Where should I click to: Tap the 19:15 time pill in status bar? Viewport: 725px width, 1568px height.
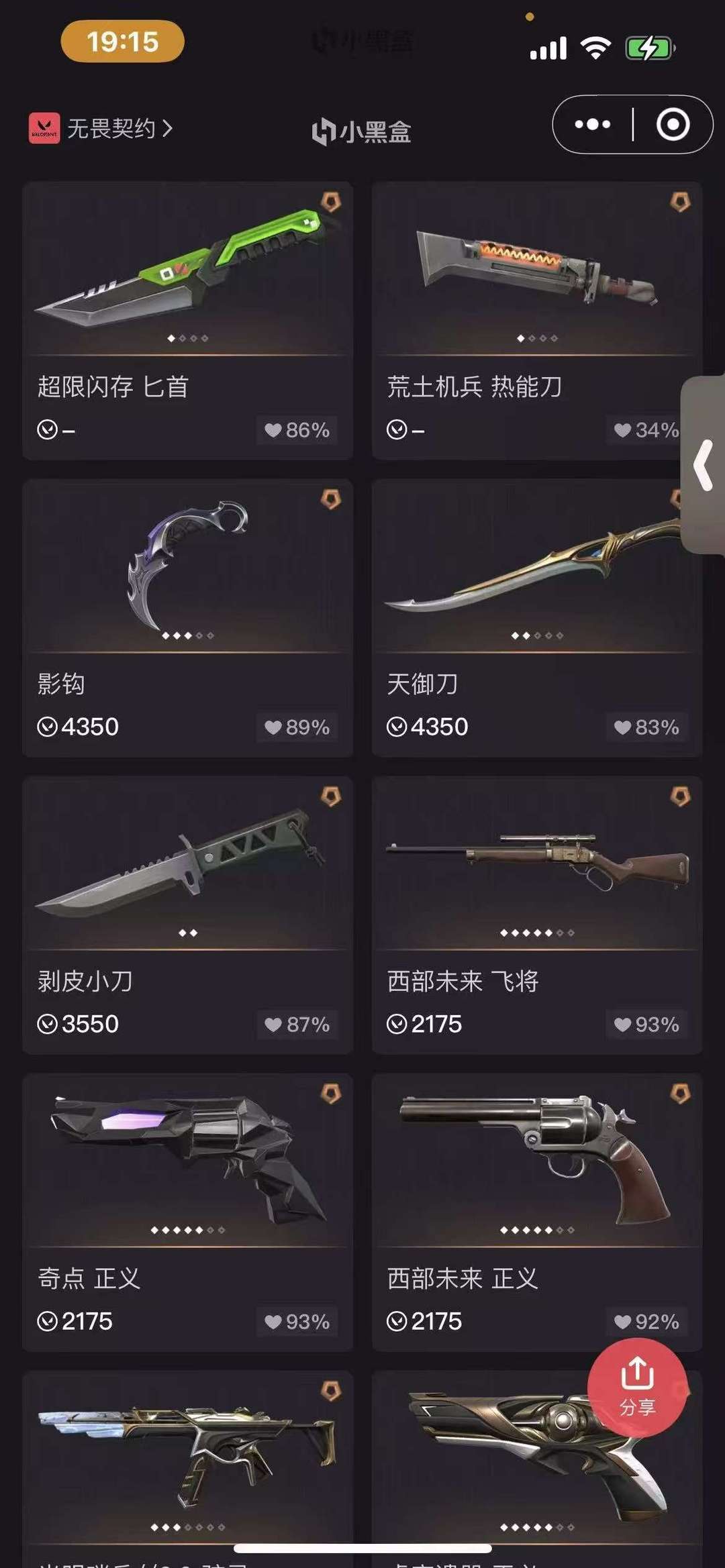(x=122, y=42)
